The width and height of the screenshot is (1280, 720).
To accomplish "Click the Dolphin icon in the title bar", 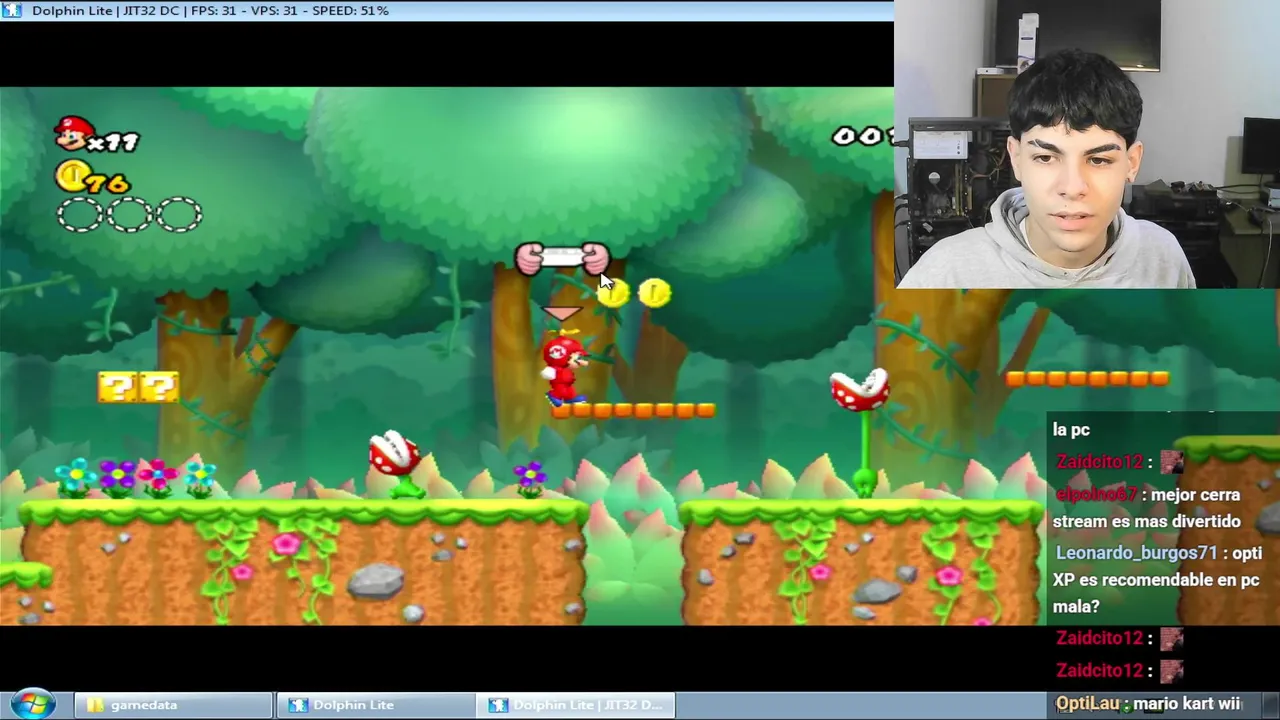I will coord(14,10).
